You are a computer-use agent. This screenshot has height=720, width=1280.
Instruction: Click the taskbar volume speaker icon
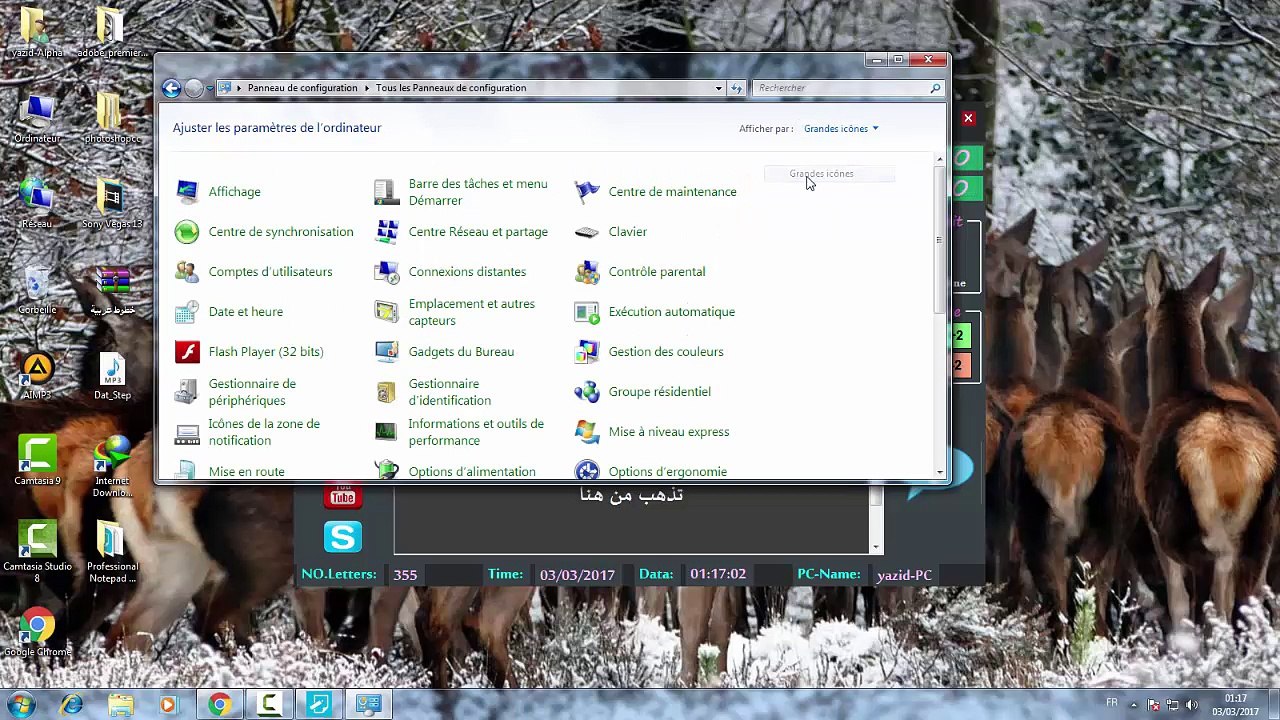[1191, 705]
